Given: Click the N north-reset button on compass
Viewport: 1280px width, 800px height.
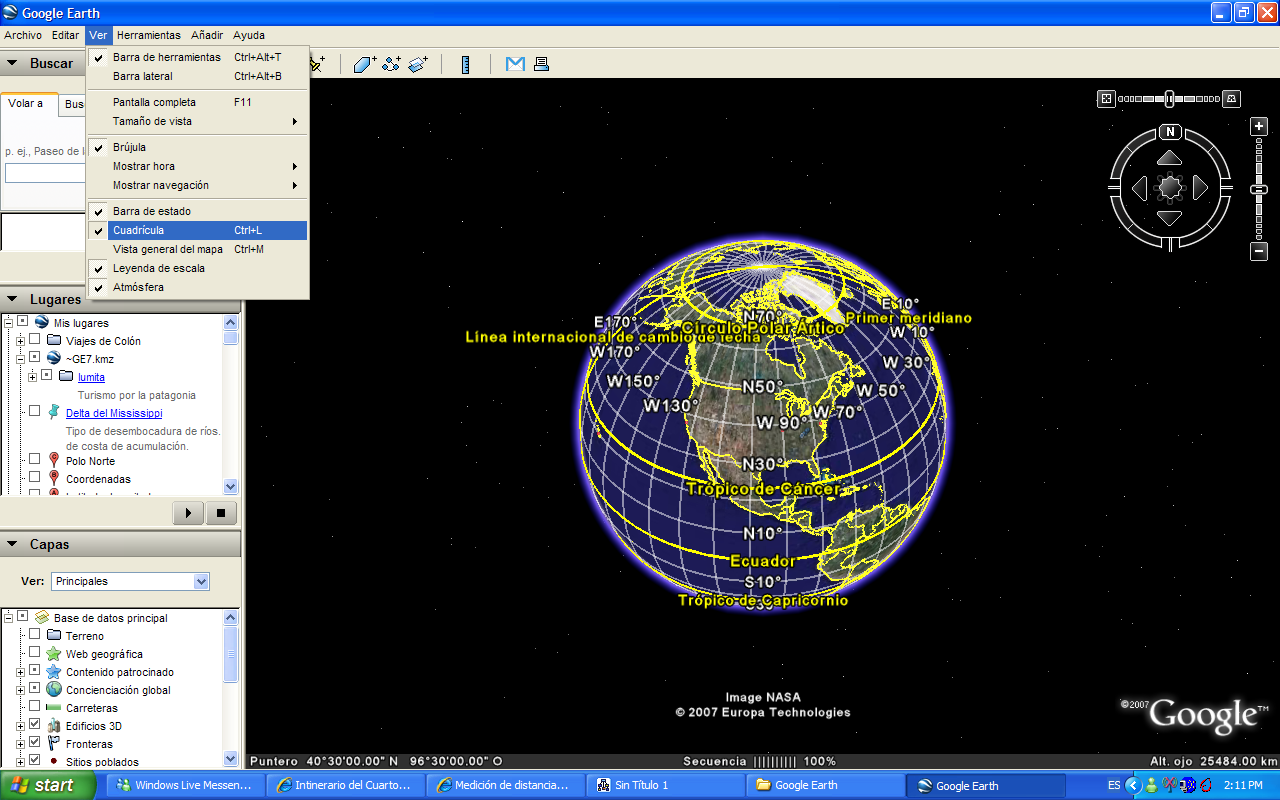Looking at the screenshot, I should click(1170, 132).
